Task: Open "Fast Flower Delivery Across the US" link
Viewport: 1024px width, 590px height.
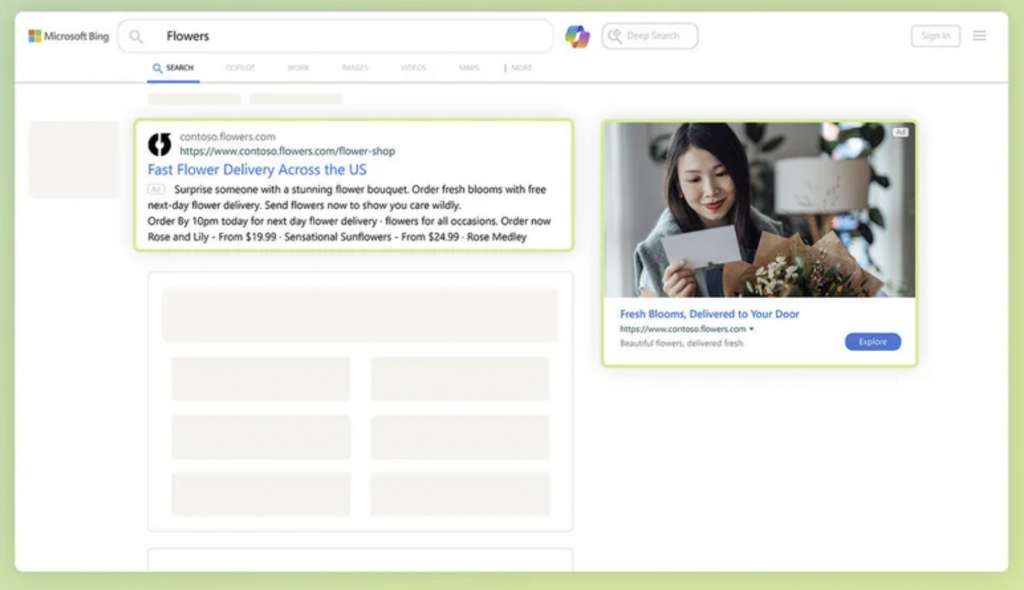Action: [x=257, y=170]
